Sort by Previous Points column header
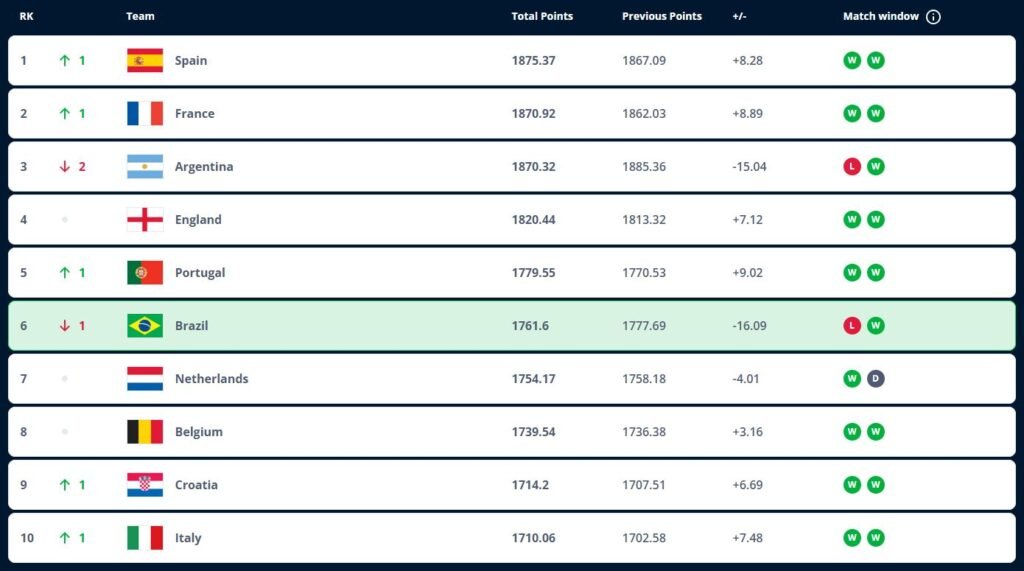This screenshot has width=1024, height=571. coord(662,17)
